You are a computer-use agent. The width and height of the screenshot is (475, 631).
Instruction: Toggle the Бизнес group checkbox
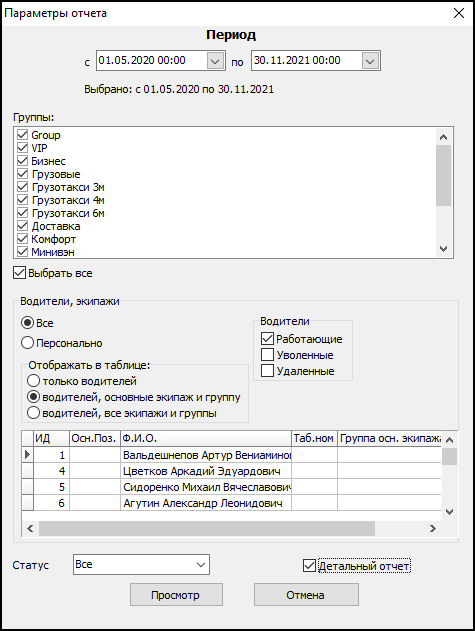[x=23, y=161]
